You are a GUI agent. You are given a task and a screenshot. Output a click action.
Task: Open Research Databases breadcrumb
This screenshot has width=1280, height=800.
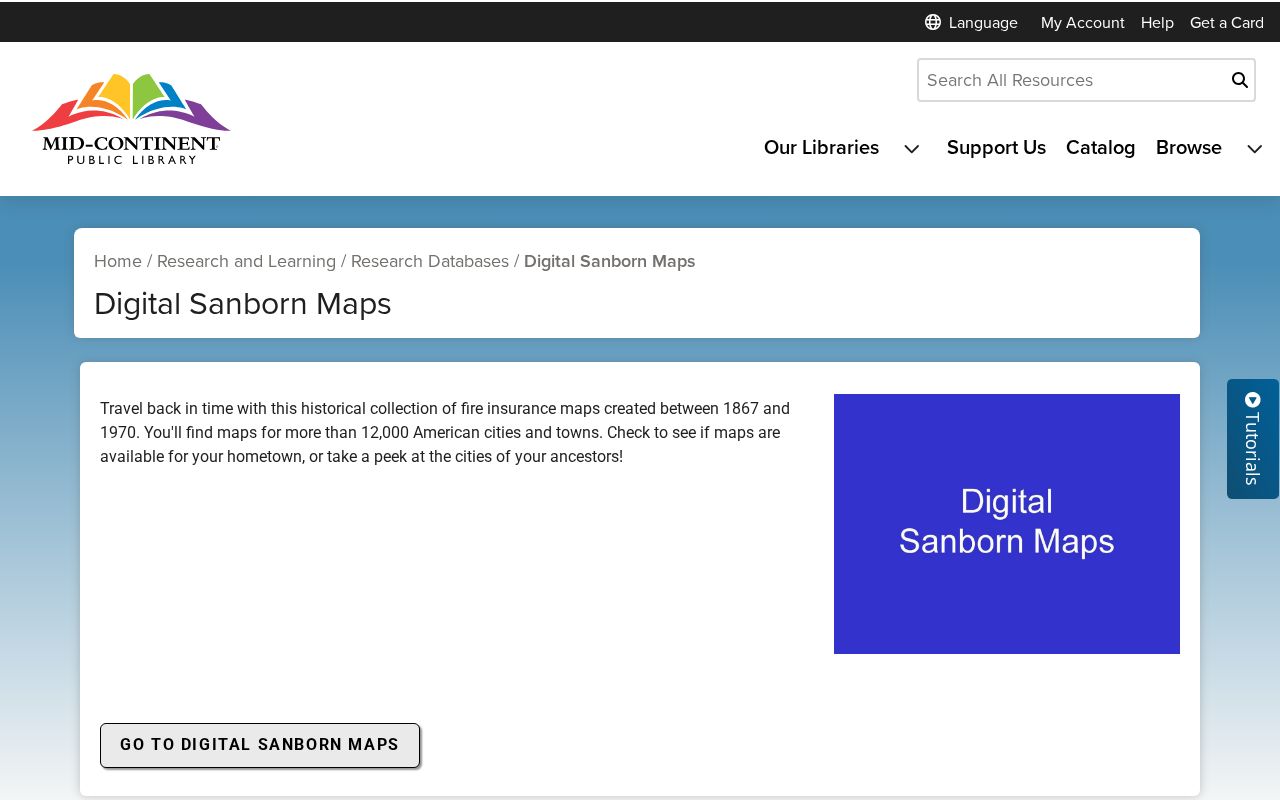pyautogui.click(x=430, y=261)
